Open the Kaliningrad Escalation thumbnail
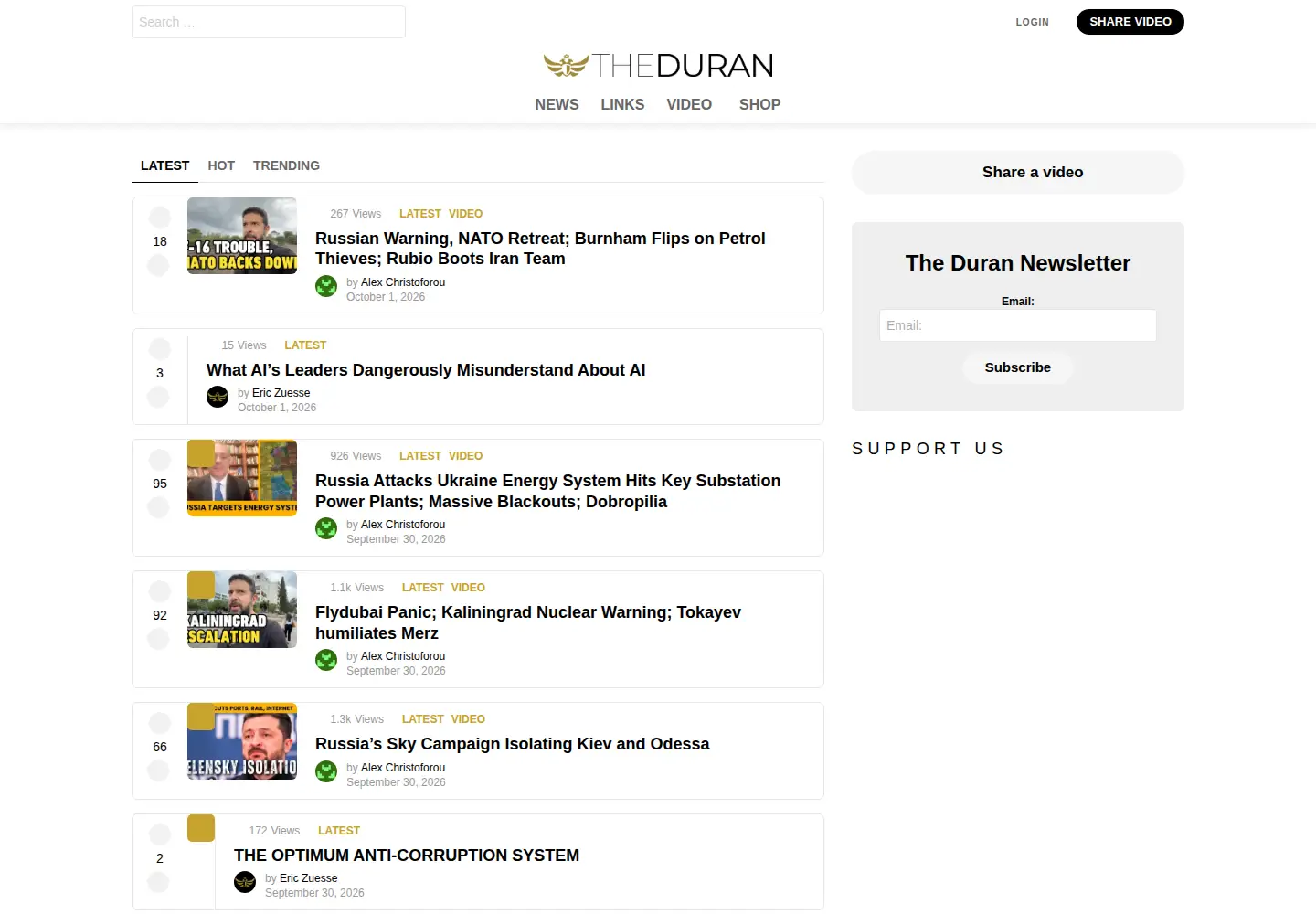The image size is (1316, 914). pos(242,610)
